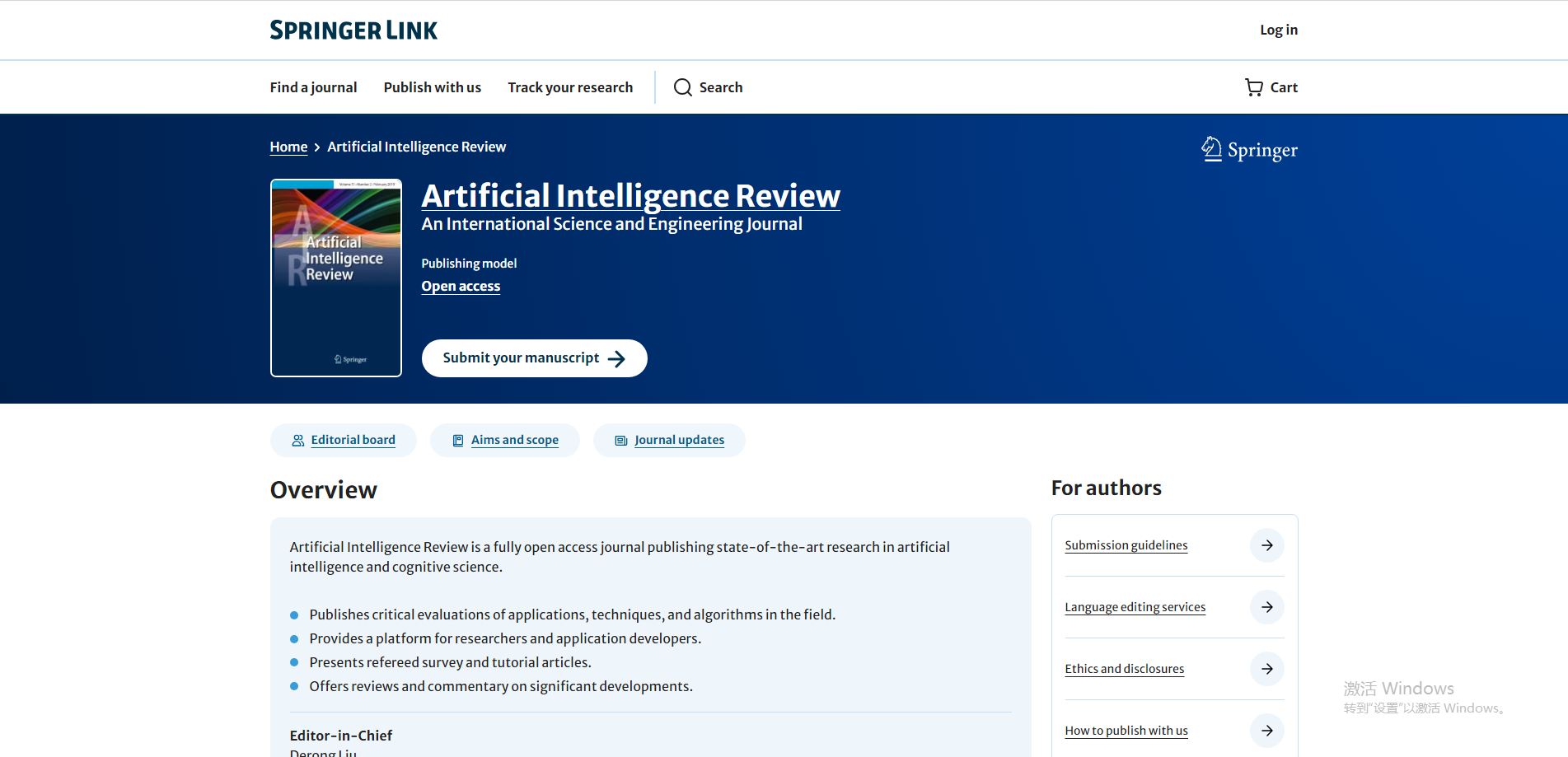The width and height of the screenshot is (1568, 757).
Task: Click 'Publishes critical evaluations of applications' bullet
Action: [x=573, y=614]
